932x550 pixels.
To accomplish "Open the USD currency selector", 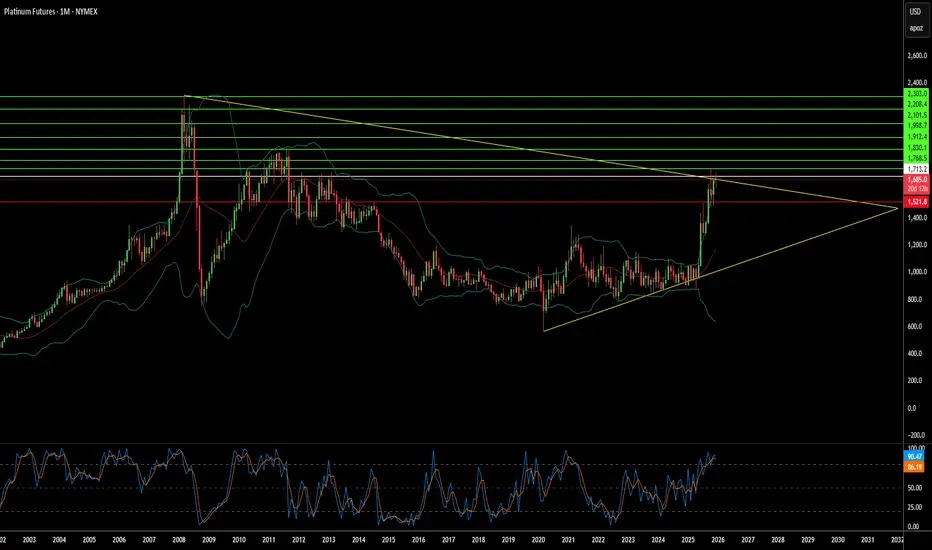I will tap(915, 12).
